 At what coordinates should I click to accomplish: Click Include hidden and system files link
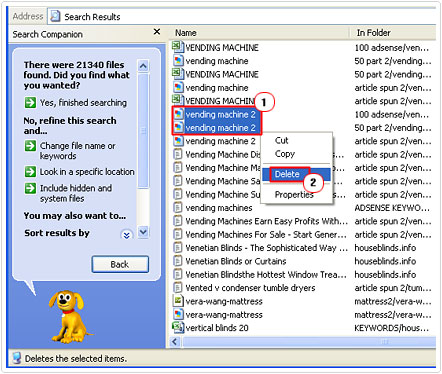point(76,193)
